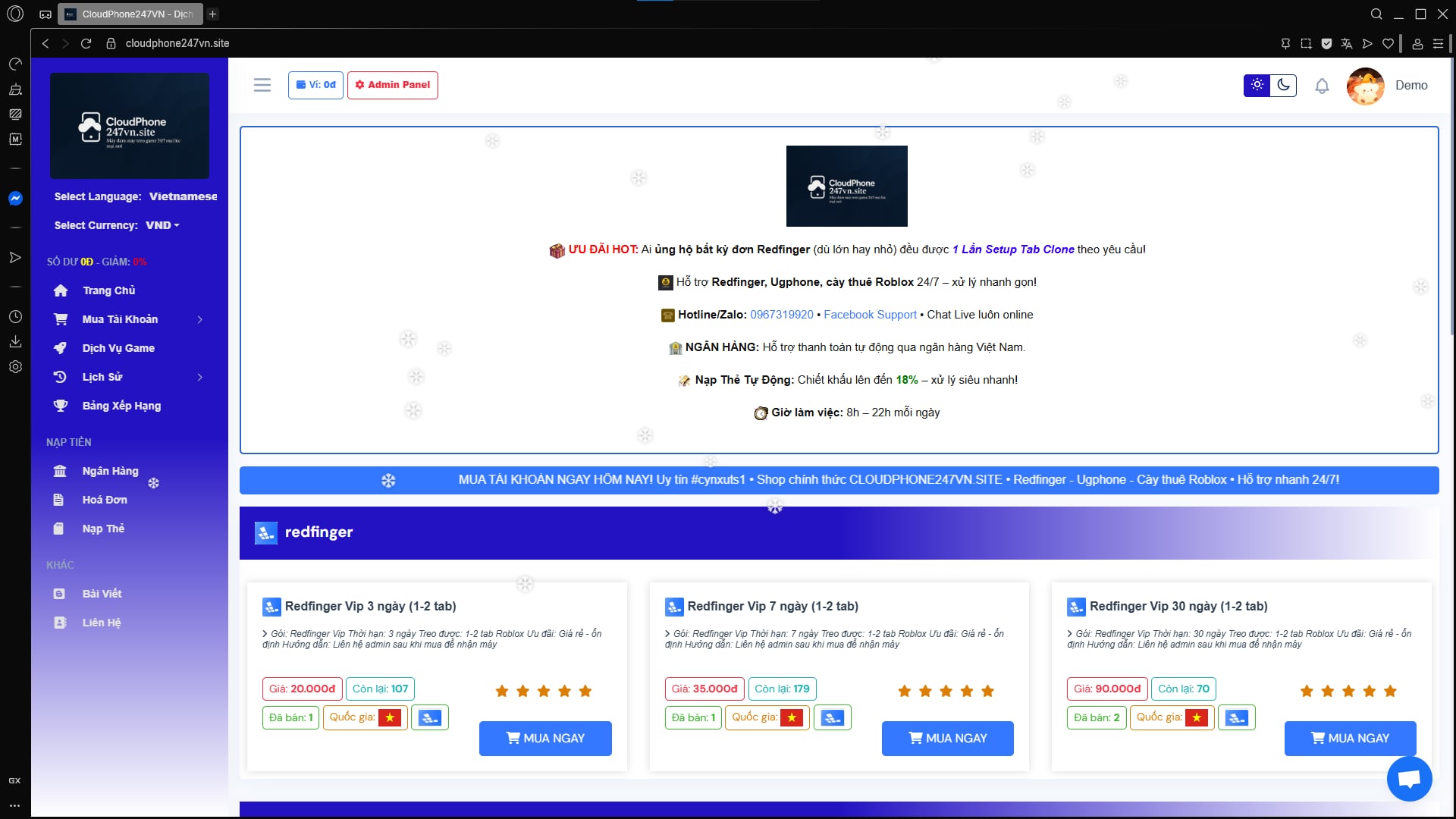1456x819 pixels.
Task: Click the Bài Viết post icon
Action: [59, 594]
